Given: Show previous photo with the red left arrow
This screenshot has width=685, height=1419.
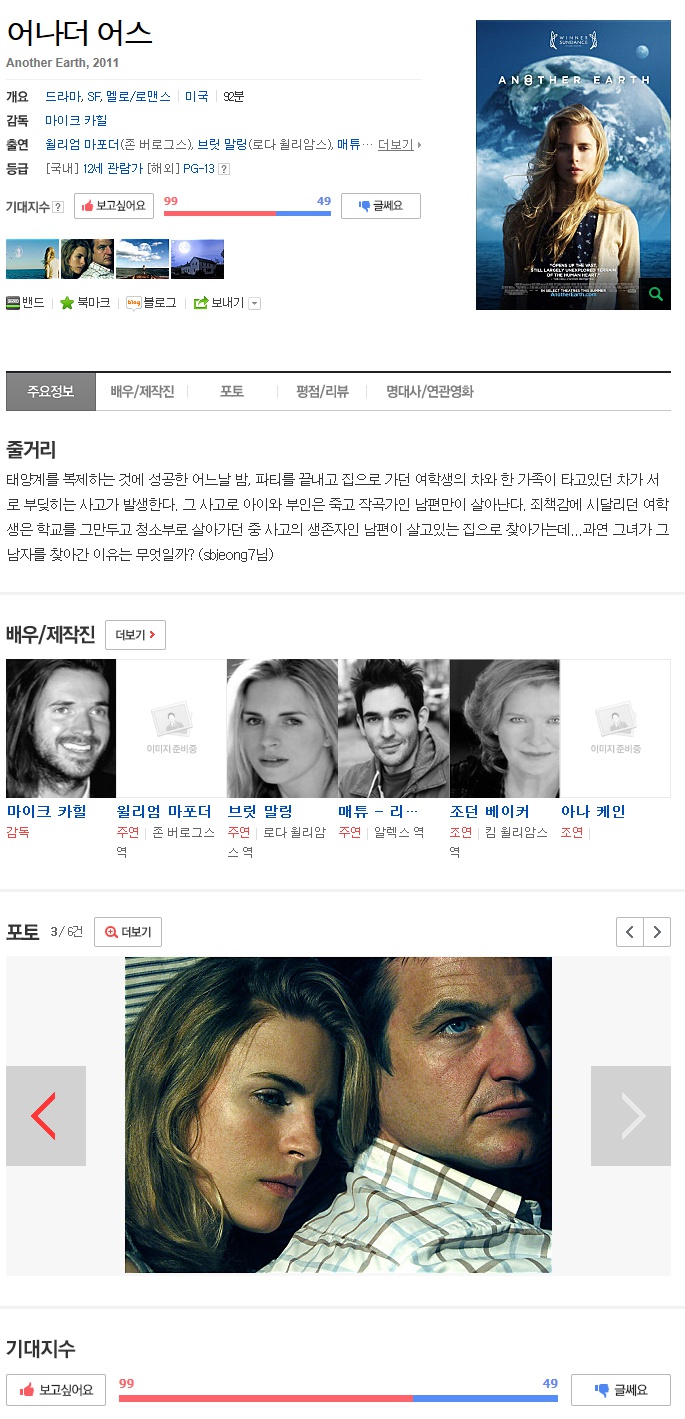Looking at the screenshot, I should [45, 1116].
